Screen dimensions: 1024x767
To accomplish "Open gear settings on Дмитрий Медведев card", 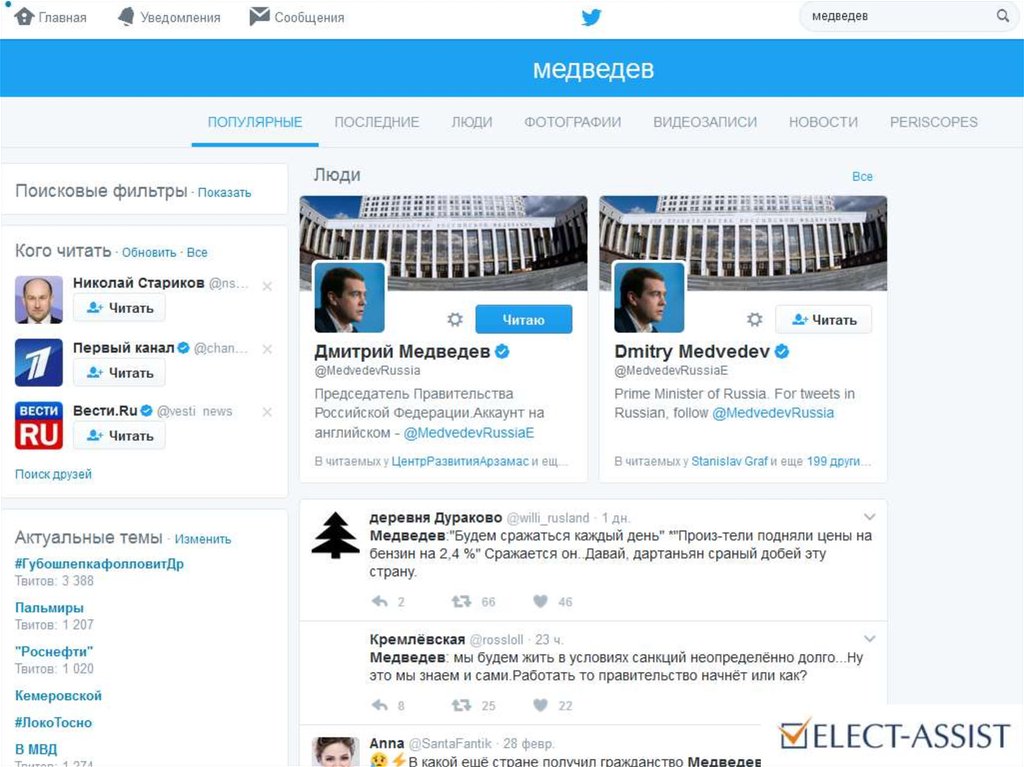I will (455, 319).
